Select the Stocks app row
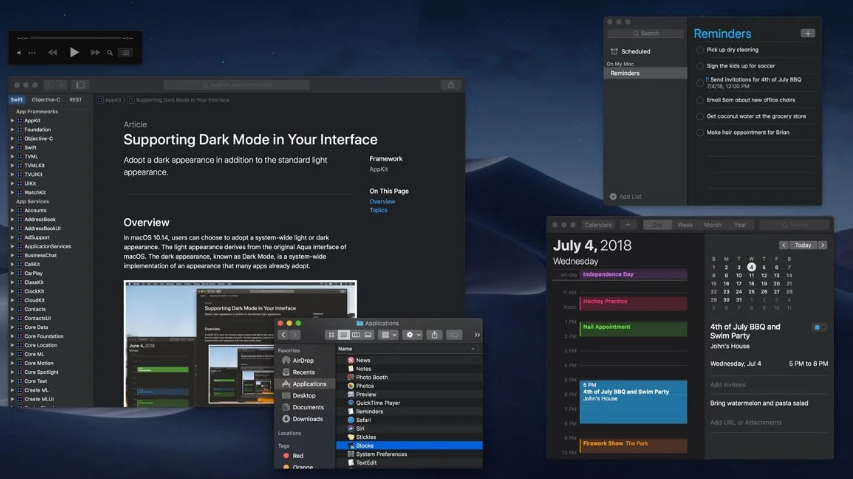Viewport: 853px width, 479px height. (409, 445)
